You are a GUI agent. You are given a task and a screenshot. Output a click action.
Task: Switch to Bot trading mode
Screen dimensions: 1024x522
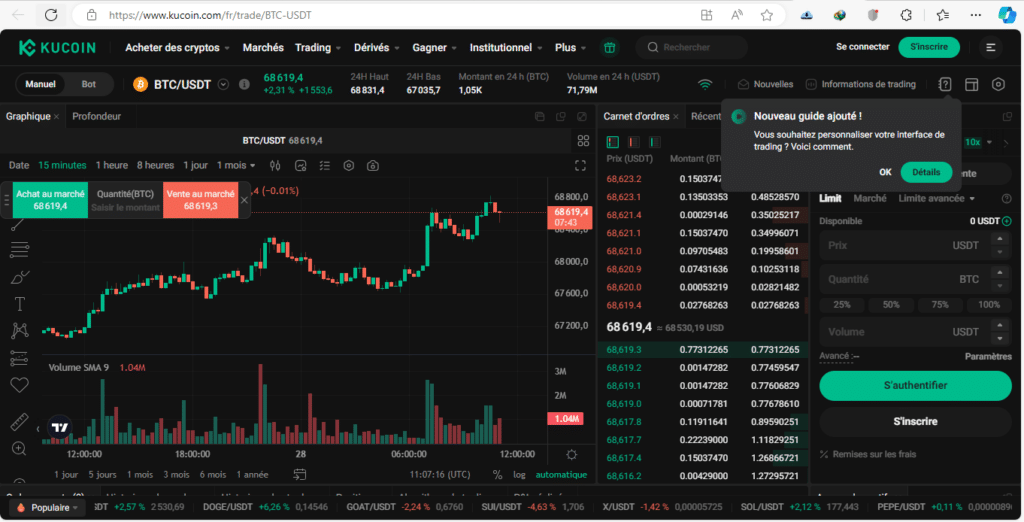(x=88, y=84)
